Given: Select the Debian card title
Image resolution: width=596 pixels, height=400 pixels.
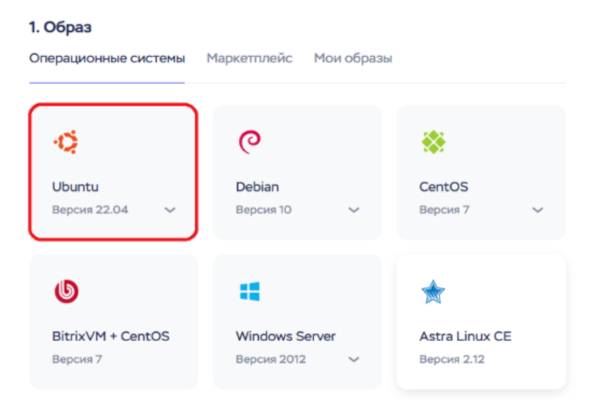Looking at the screenshot, I should tap(257, 187).
